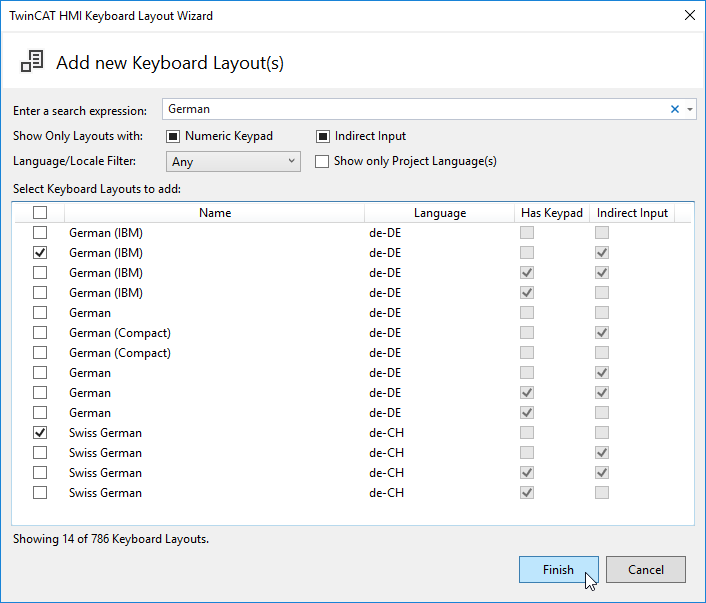Check Swiss German row with indirect input only
The height and width of the screenshot is (603, 706).
click(x=40, y=453)
